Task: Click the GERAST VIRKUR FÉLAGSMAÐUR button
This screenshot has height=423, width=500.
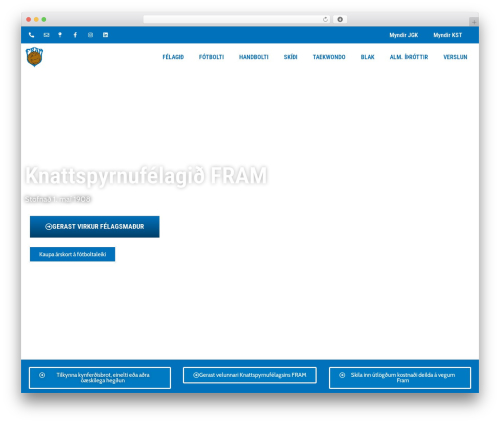Action: (x=95, y=227)
